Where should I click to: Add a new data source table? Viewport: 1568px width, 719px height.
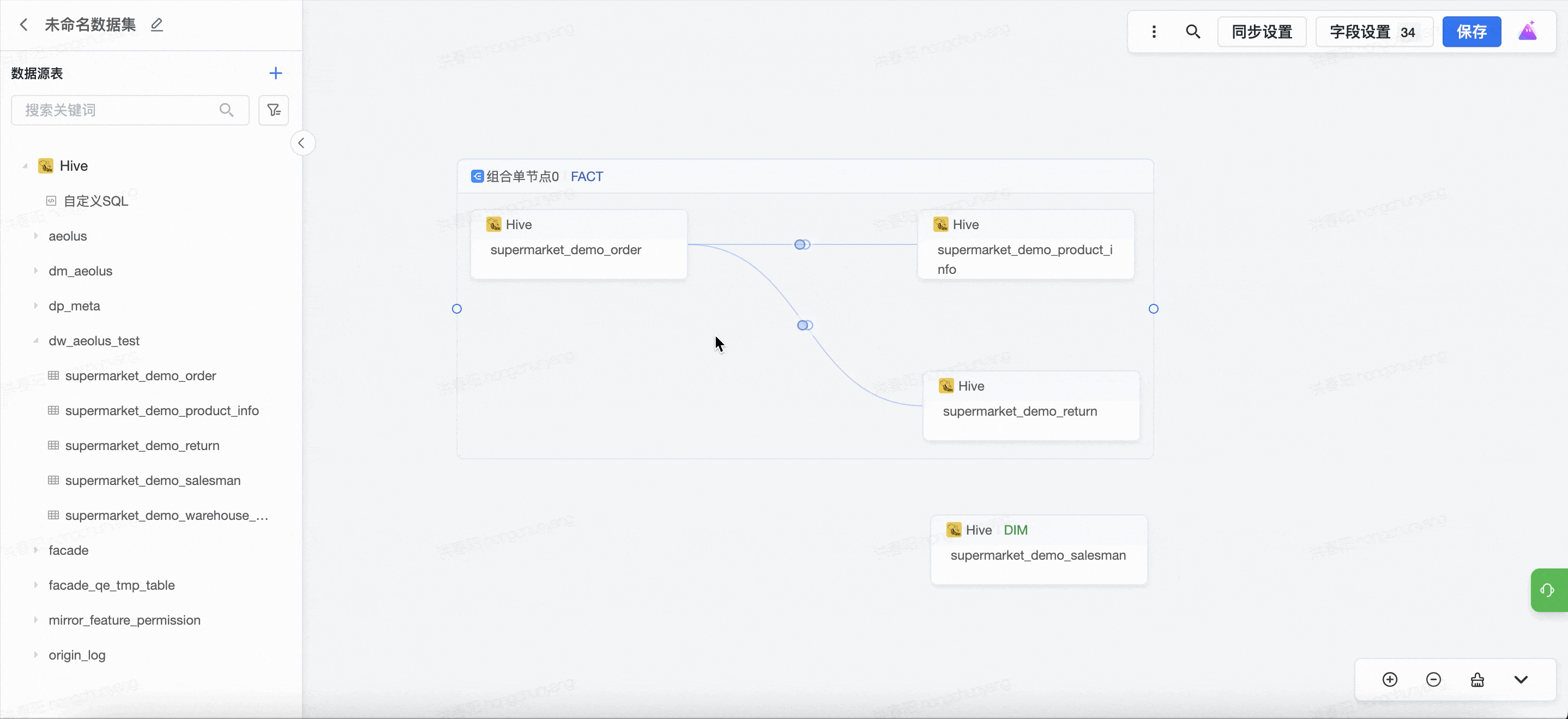tap(275, 74)
